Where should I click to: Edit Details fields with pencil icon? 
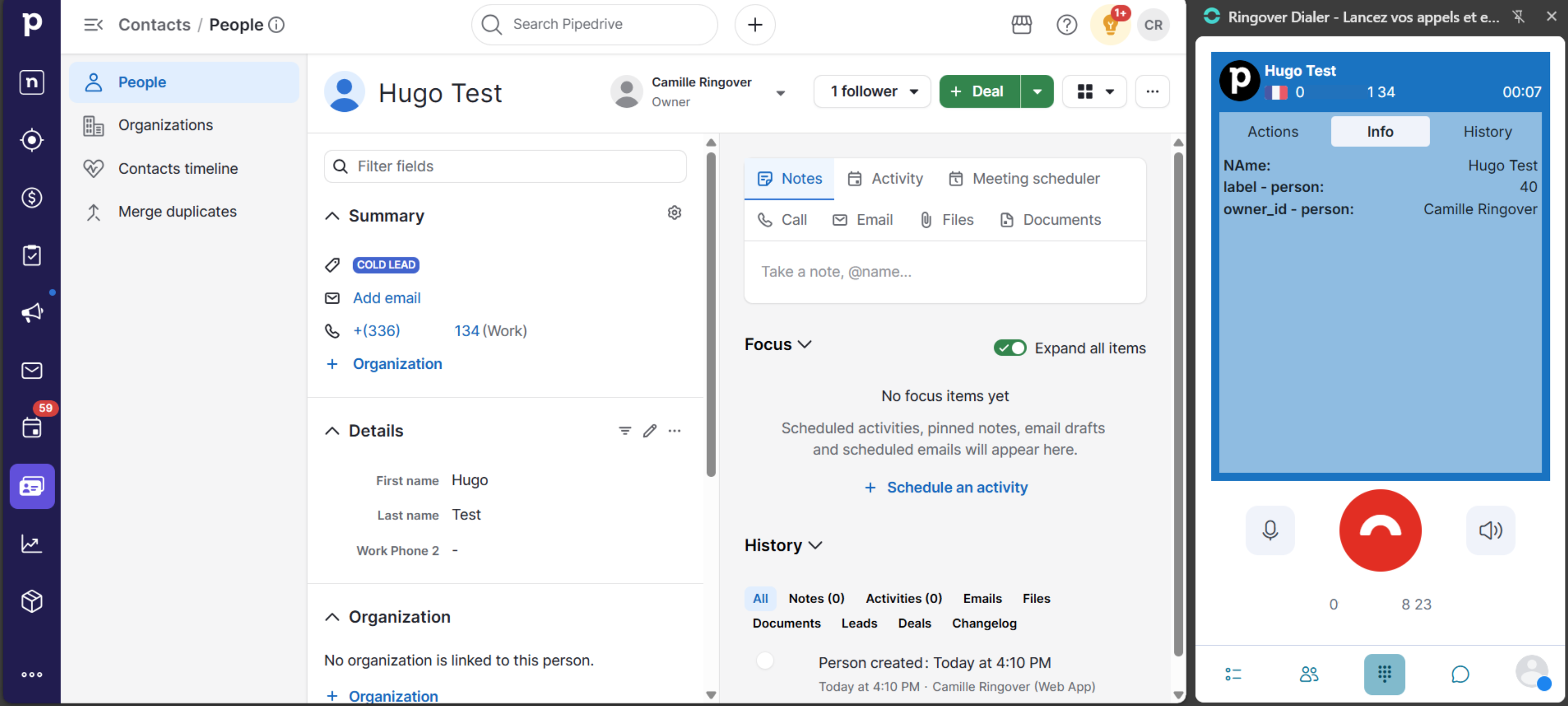coord(649,431)
